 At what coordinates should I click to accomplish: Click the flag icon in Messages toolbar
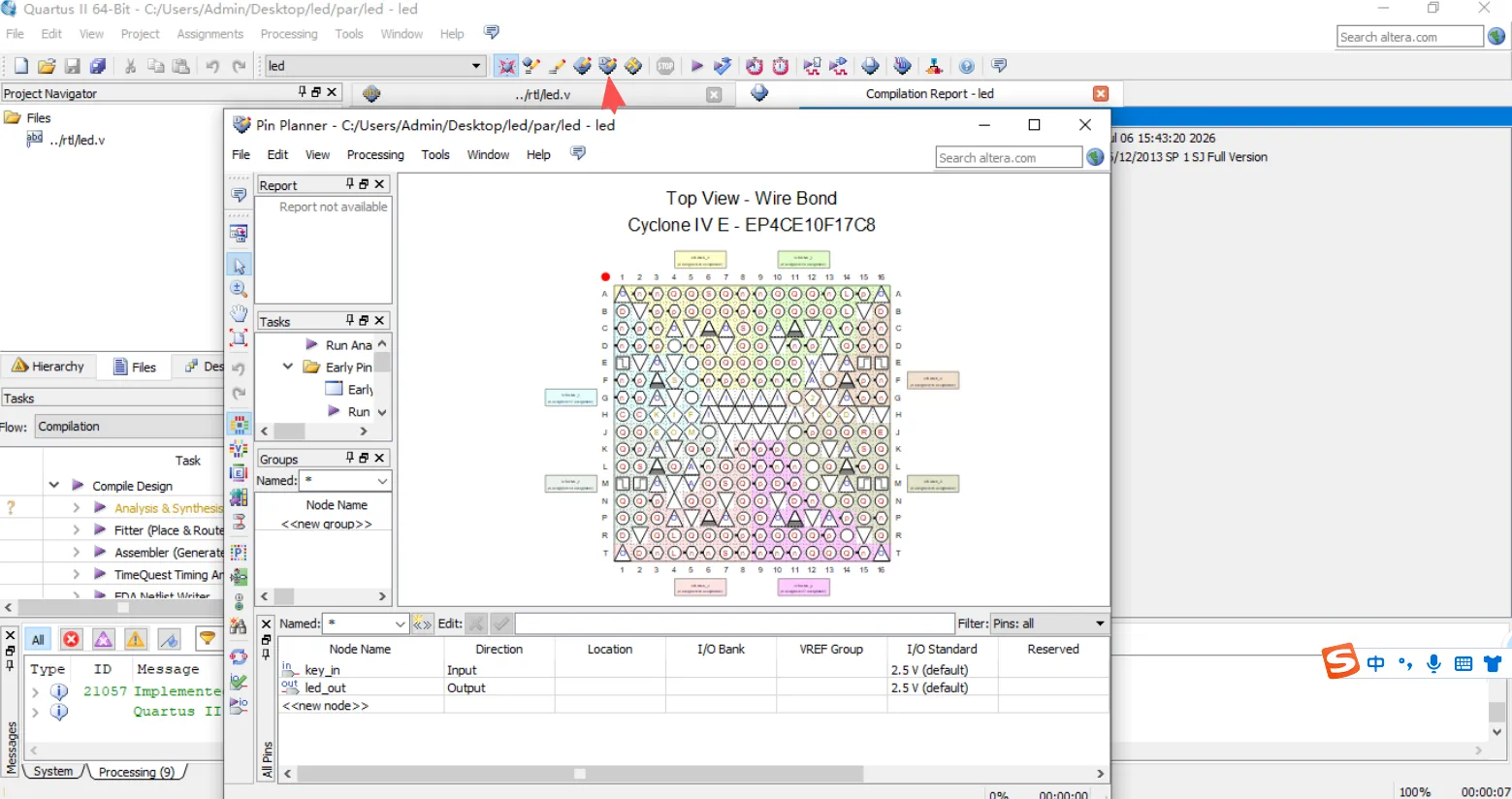[169, 639]
